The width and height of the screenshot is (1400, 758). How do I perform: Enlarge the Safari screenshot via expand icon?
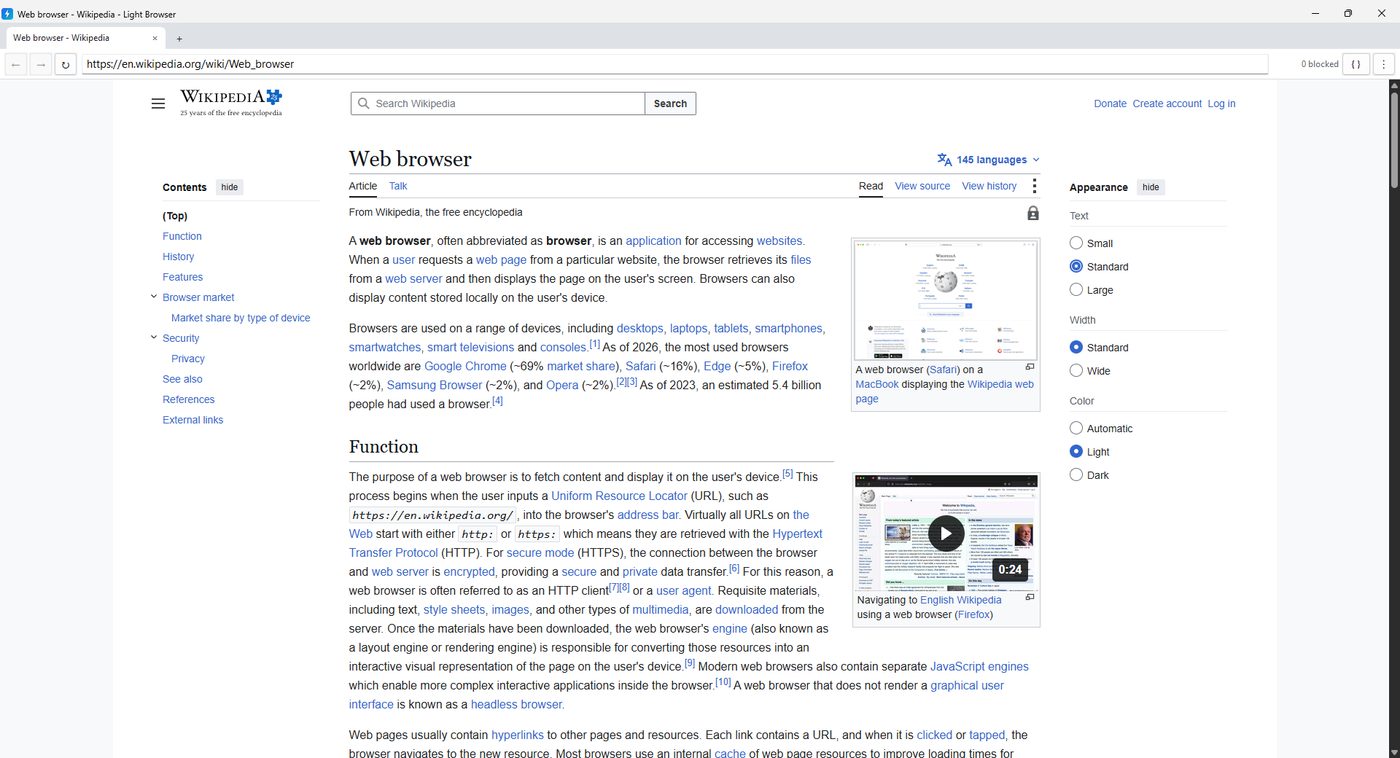click(1030, 368)
